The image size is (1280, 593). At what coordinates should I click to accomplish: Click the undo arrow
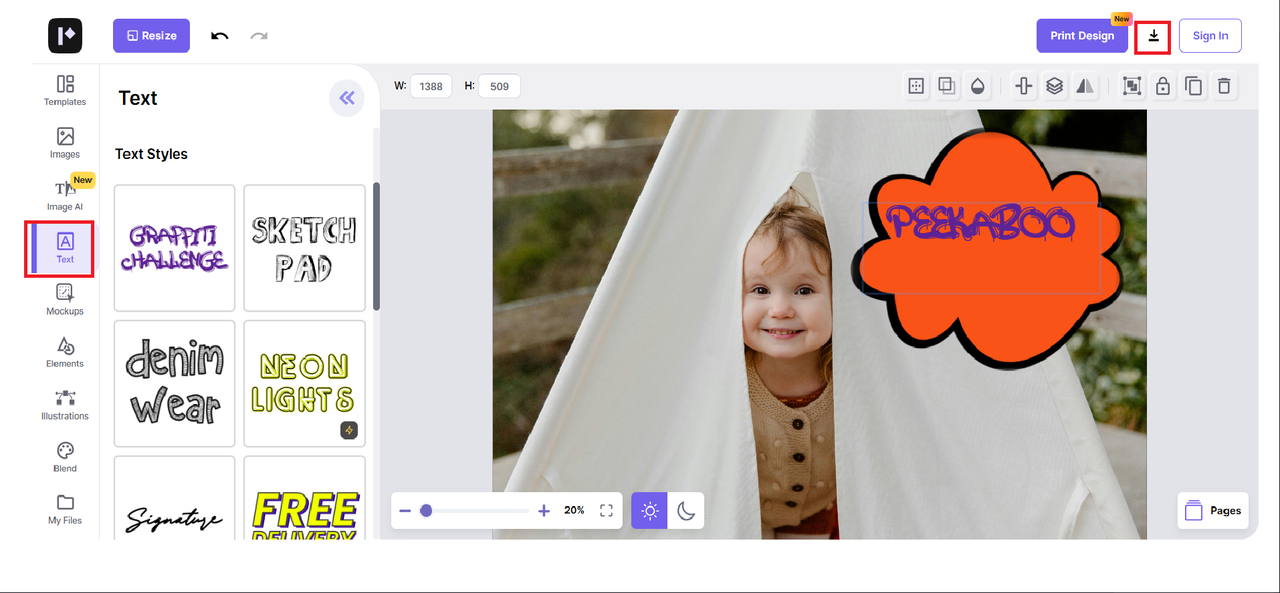220,36
